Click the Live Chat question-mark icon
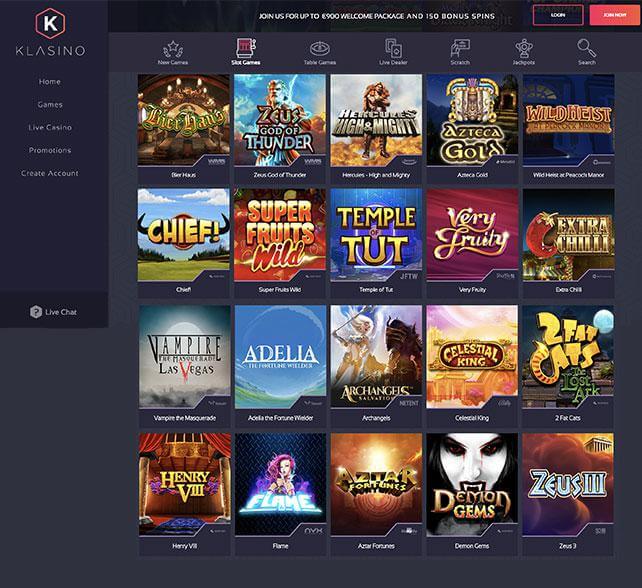 click(x=36, y=312)
